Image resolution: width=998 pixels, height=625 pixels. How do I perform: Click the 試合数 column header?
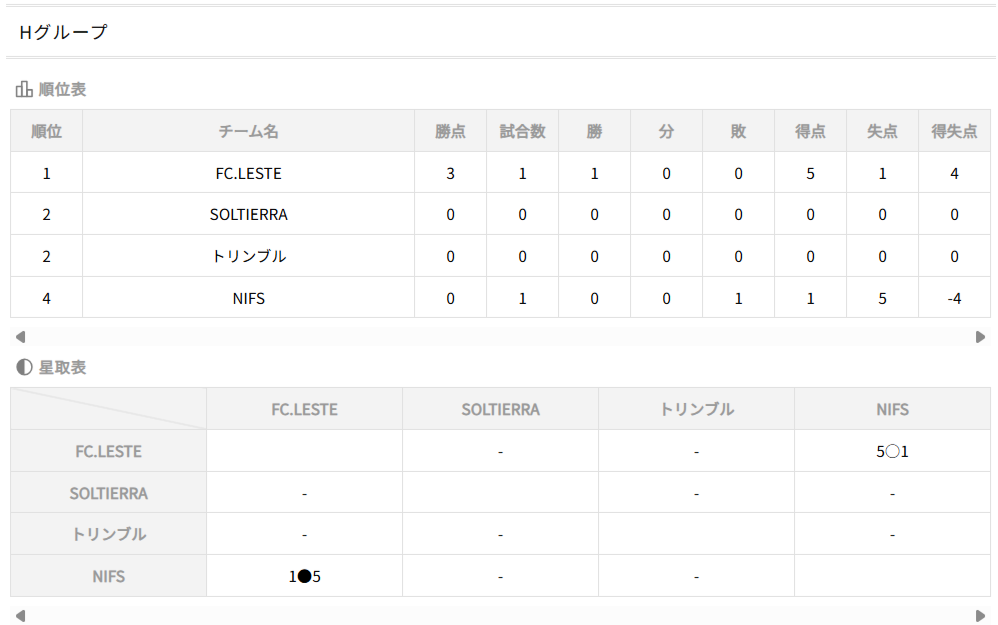click(x=522, y=132)
